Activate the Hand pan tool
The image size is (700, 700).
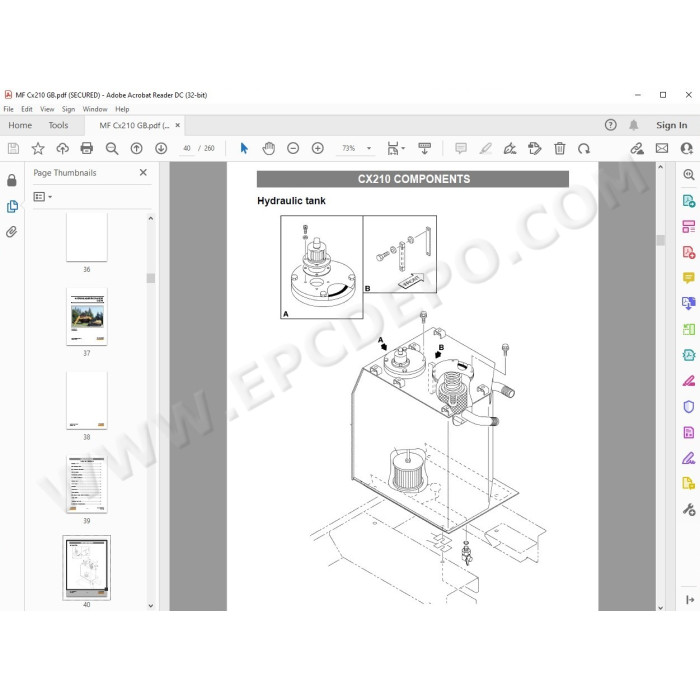268,148
